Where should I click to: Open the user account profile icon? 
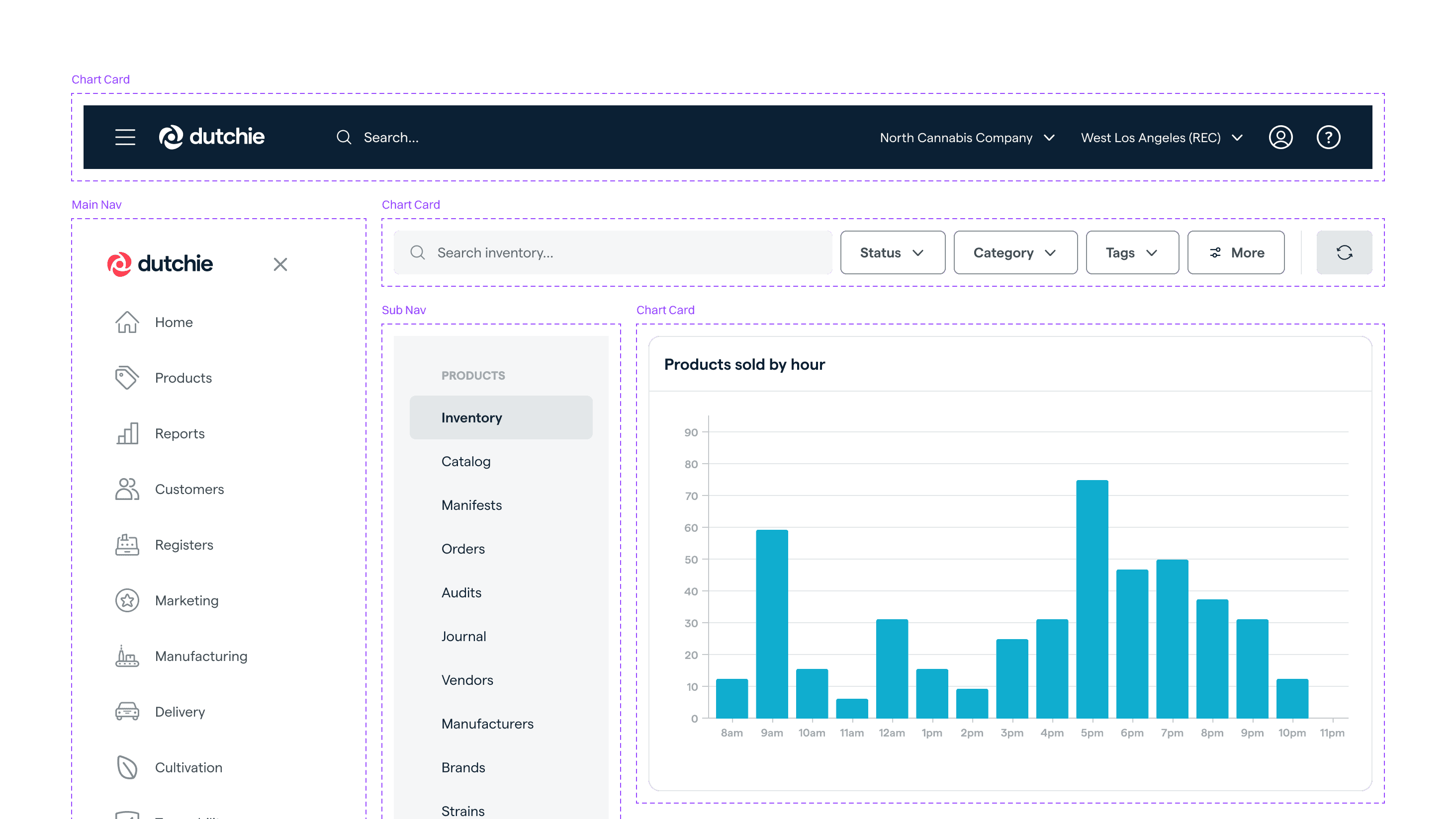click(x=1281, y=137)
